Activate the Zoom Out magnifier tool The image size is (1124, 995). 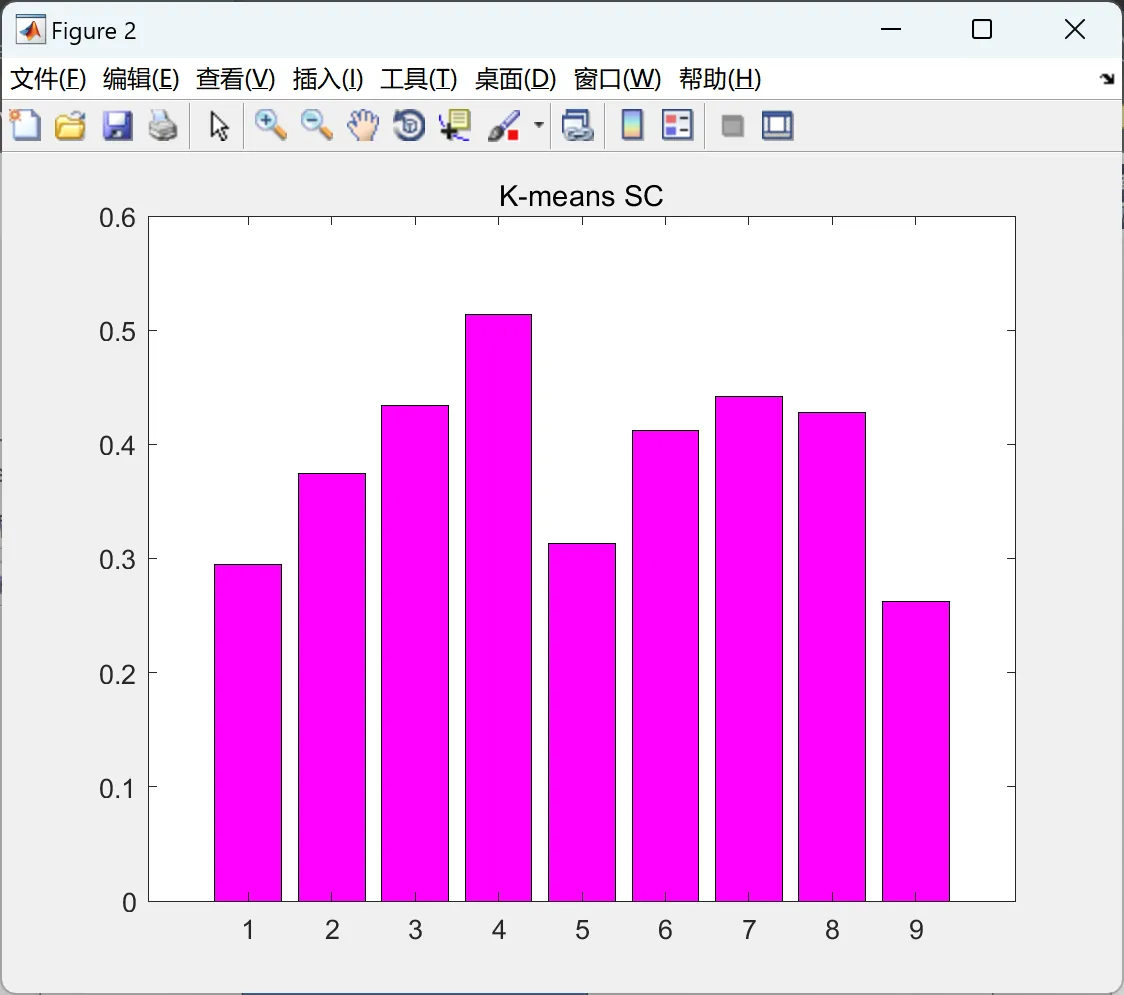pos(316,125)
